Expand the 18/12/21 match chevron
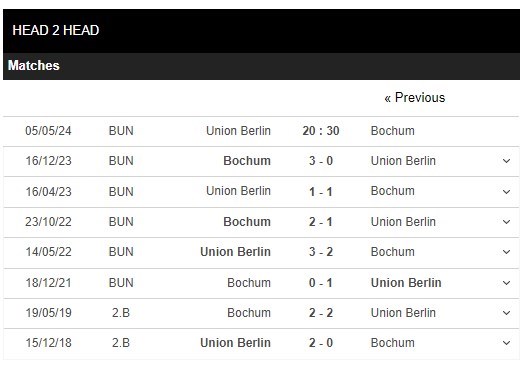526x367 pixels. coord(506,283)
